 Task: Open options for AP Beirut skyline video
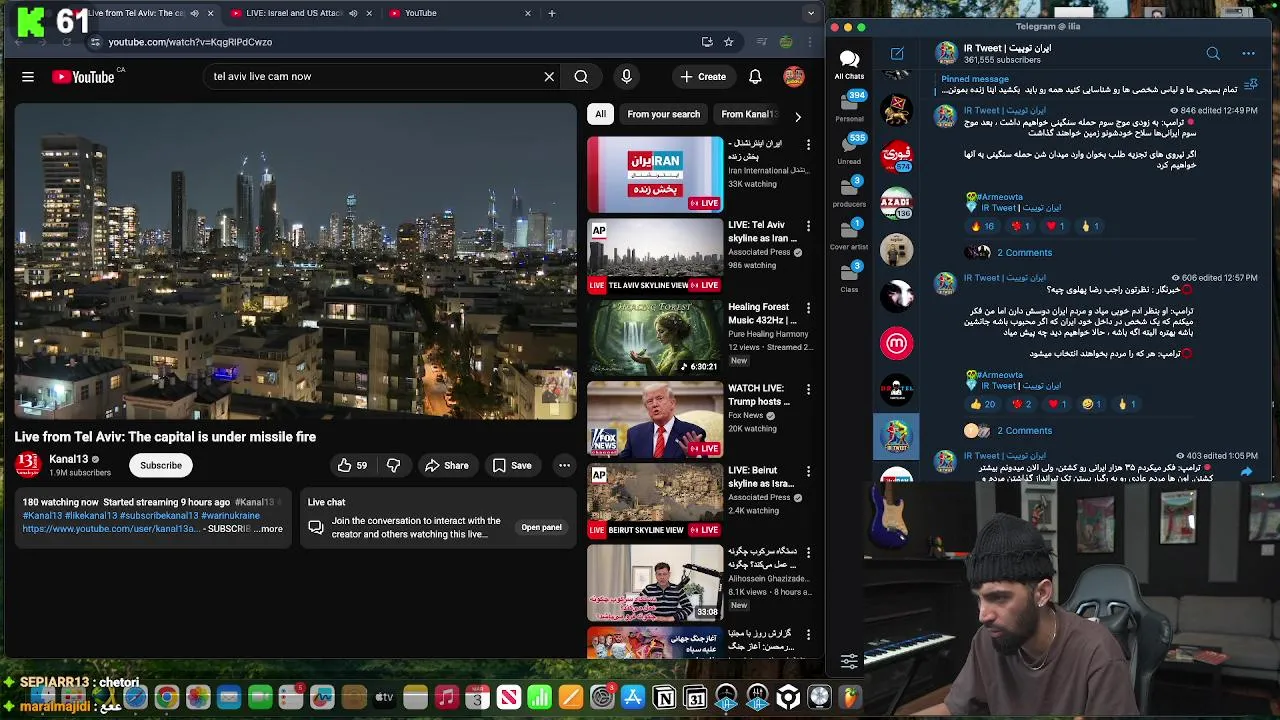(x=808, y=471)
